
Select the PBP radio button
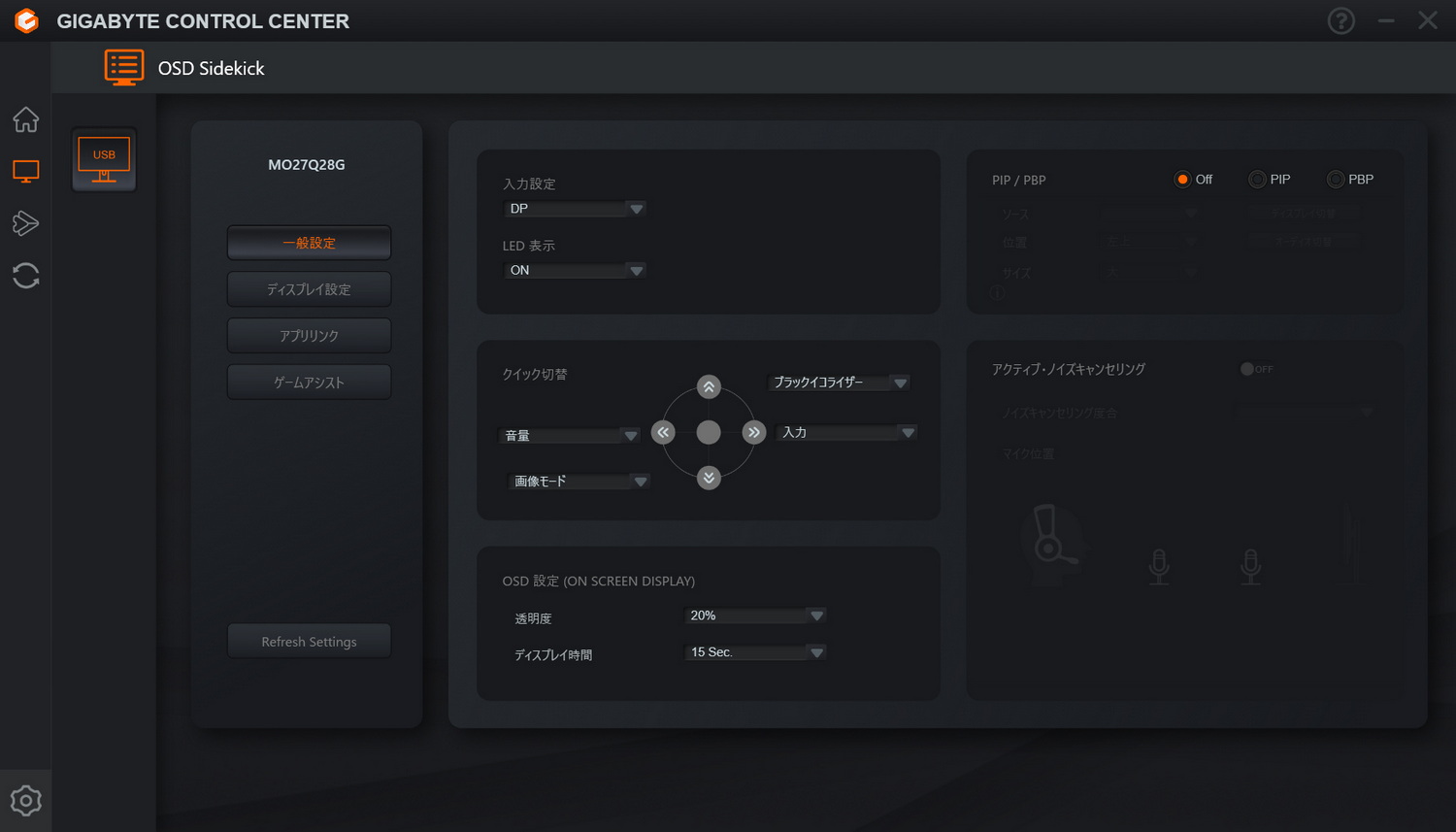1336,180
